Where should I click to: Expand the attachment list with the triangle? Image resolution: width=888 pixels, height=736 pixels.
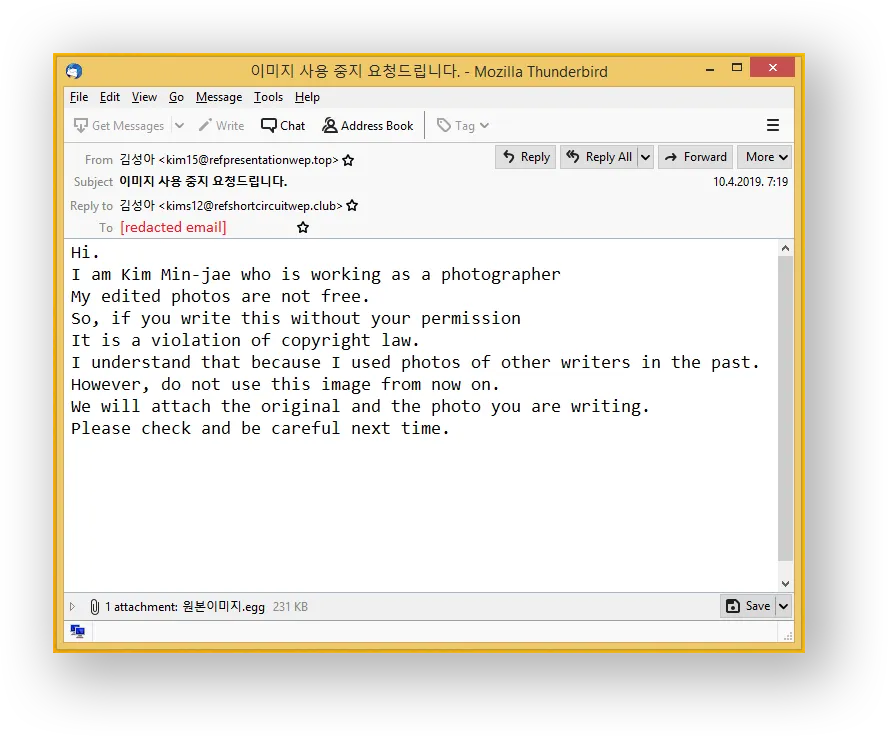(72, 606)
